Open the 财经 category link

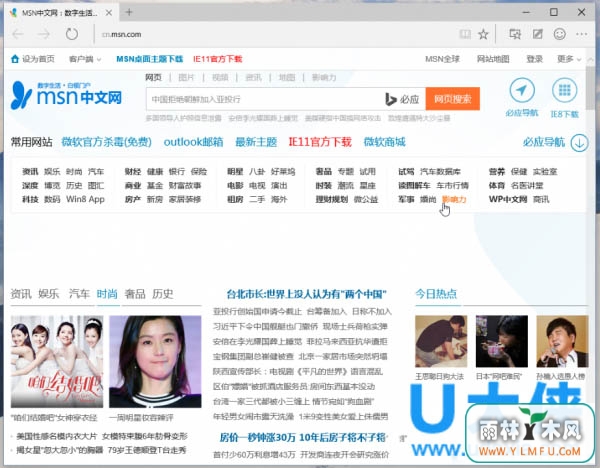(x=133, y=171)
